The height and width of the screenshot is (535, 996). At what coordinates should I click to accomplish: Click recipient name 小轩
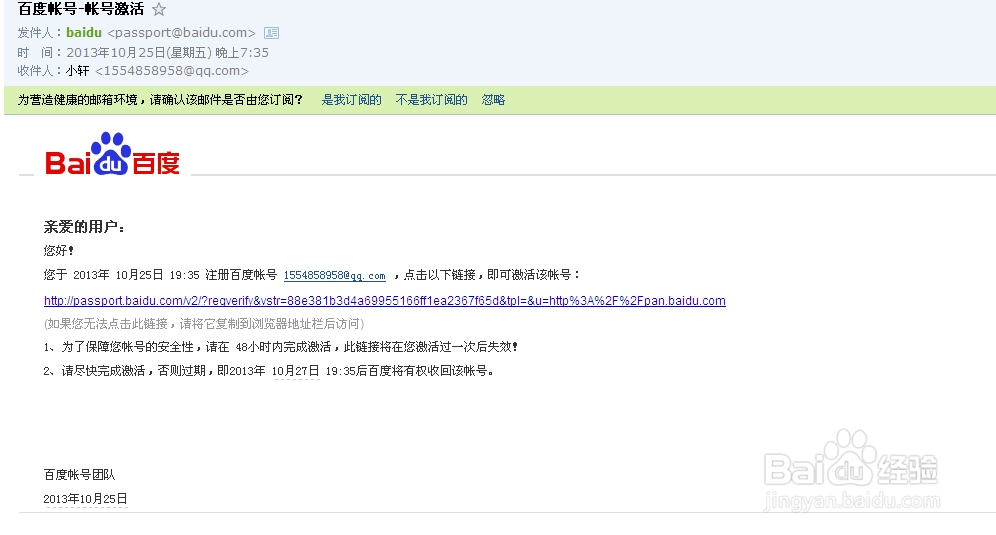click(x=77, y=71)
